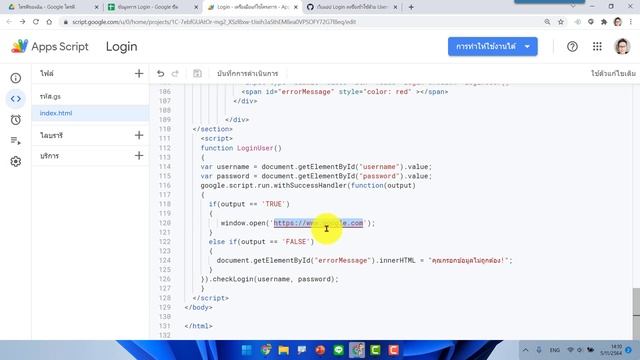Add a library with plus icon
Viewport: 640px width, 360px height.
[139, 135]
